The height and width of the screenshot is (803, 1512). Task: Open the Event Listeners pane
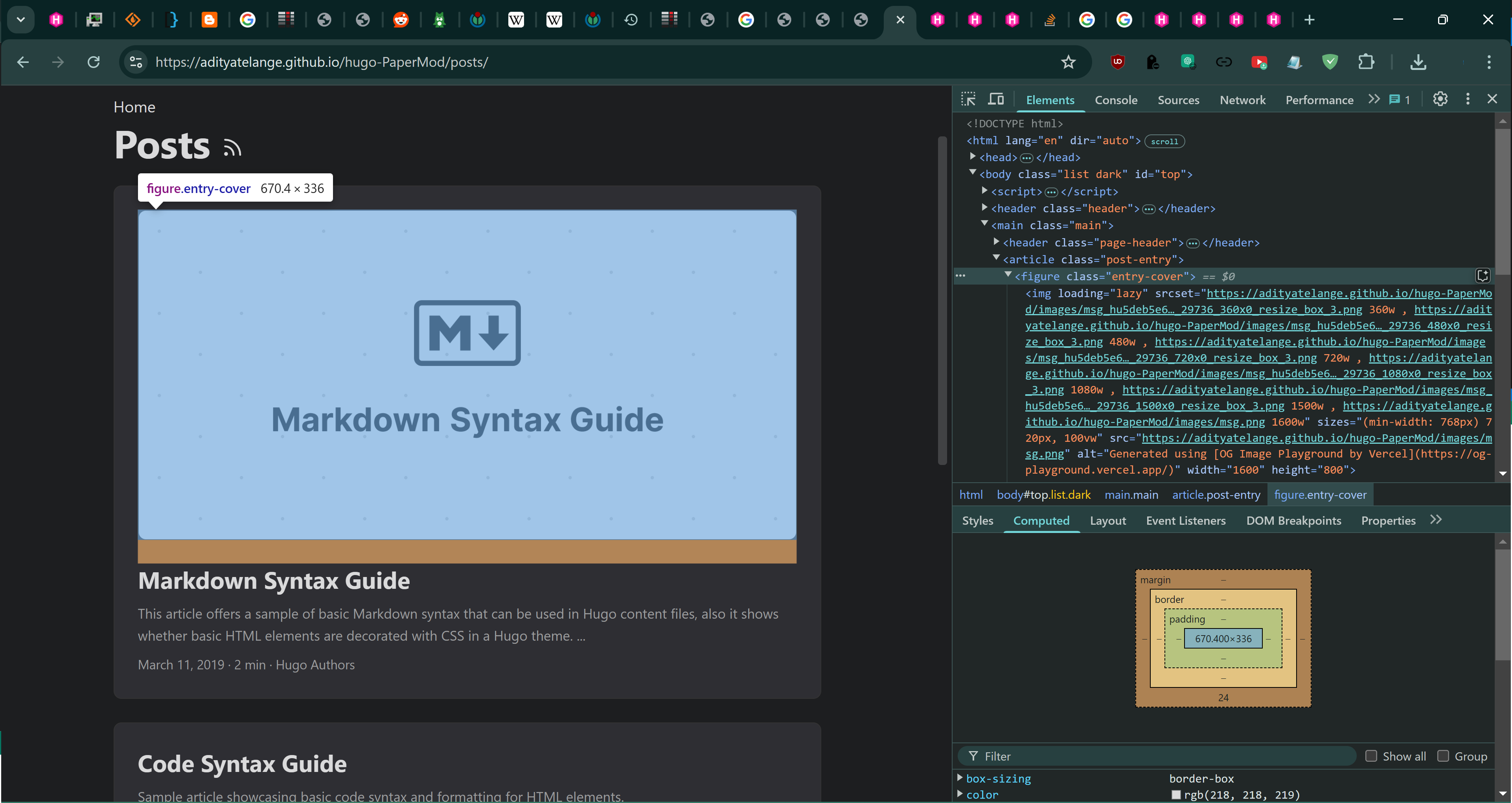pyautogui.click(x=1186, y=521)
